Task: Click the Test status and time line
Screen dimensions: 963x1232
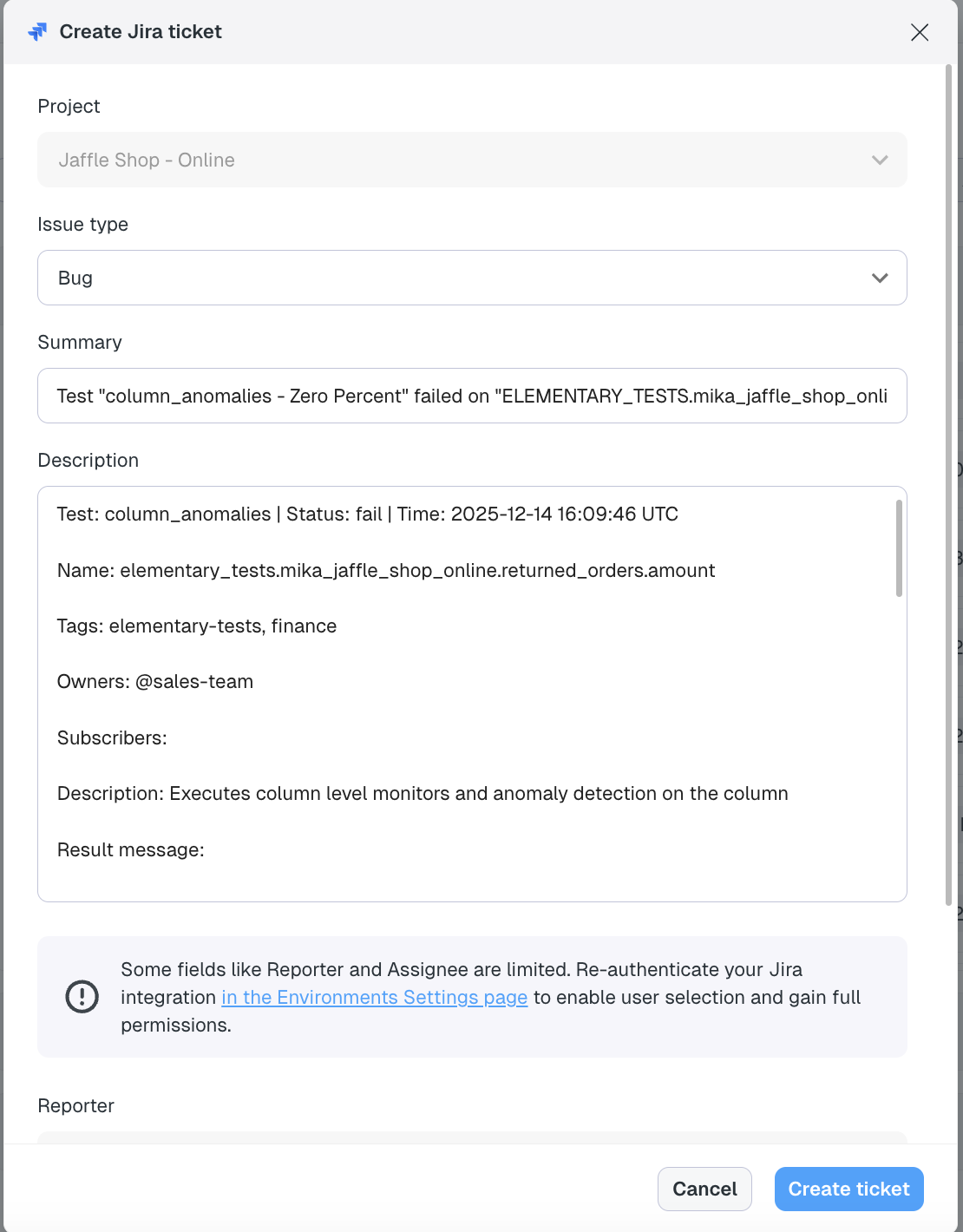Action: pos(368,514)
